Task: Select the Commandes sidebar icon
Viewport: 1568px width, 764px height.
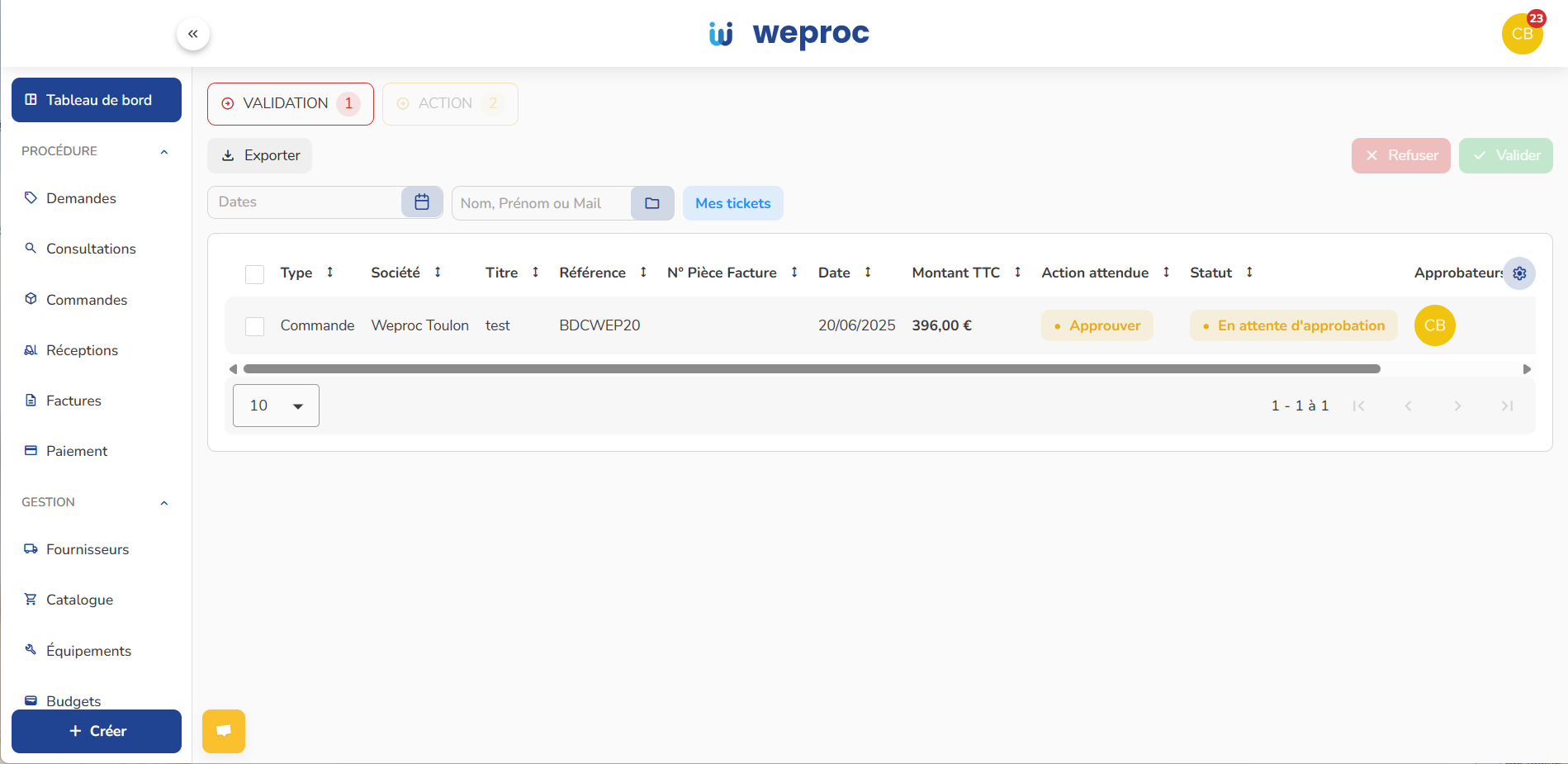Action: tap(31, 299)
